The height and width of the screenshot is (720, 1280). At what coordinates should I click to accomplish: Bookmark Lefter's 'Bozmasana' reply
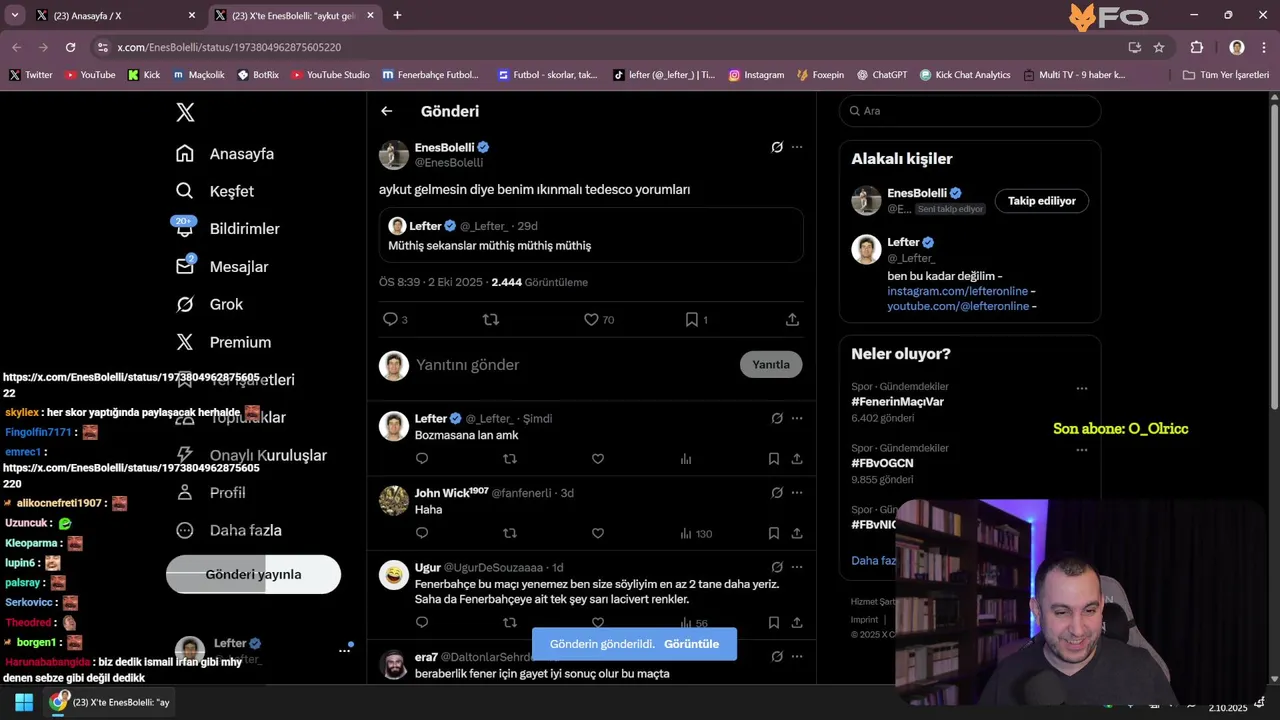tap(774, 459)
